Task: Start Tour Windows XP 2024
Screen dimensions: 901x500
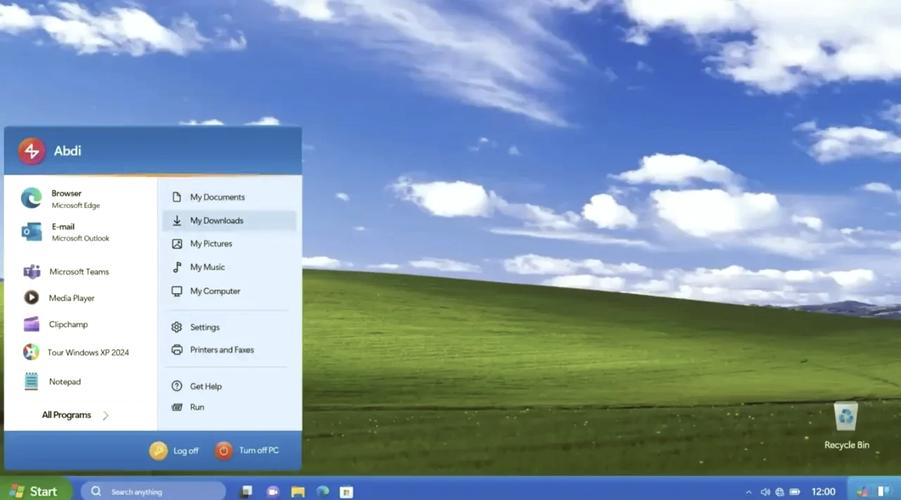Action: tap(76, 352)
